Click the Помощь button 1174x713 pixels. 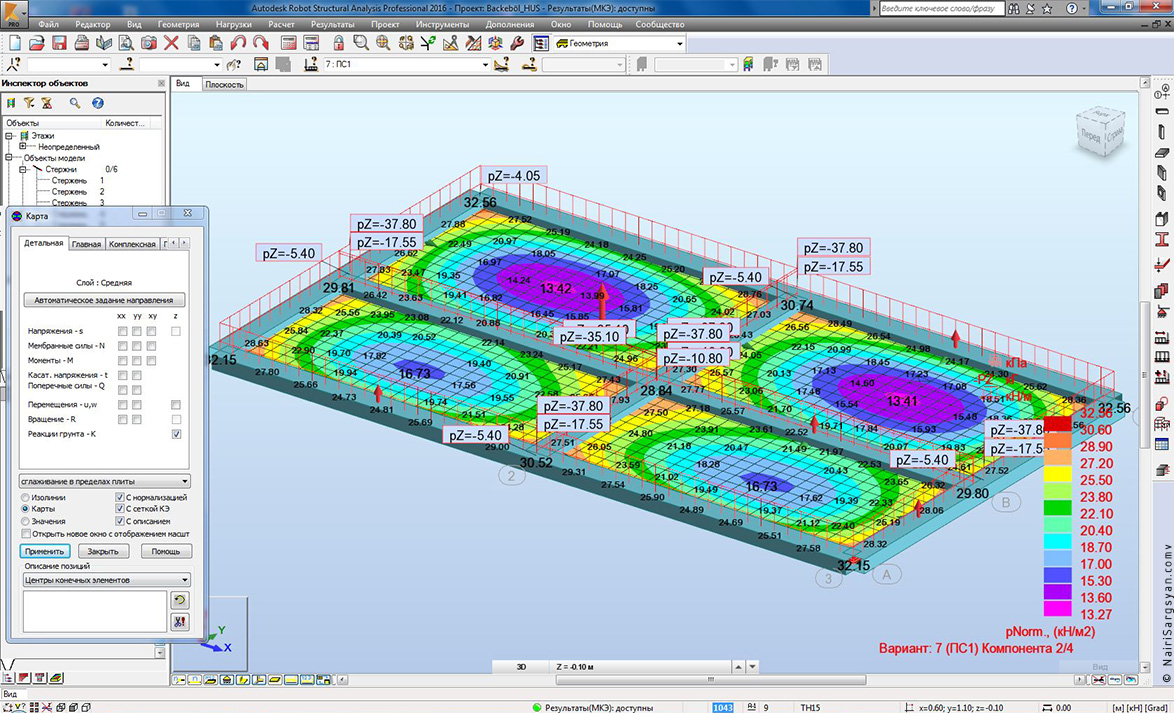pyautogui.click(x=165, y=550)
